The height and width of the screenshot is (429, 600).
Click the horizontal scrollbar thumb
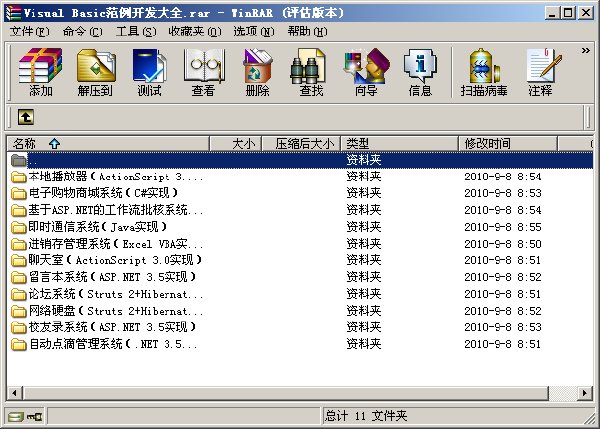(x=286, y=393)
